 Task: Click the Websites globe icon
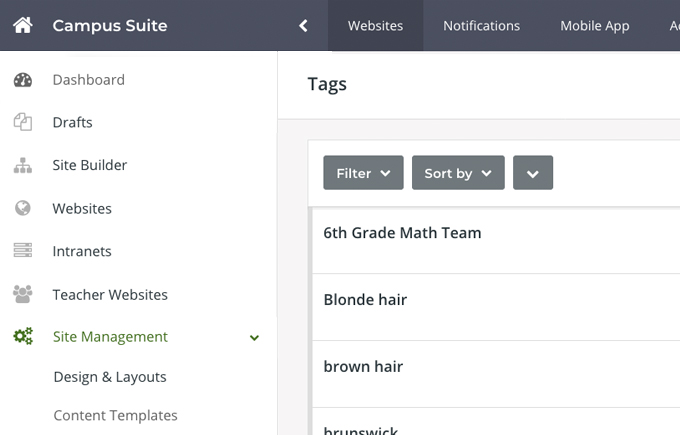click(x=23, y=209)
